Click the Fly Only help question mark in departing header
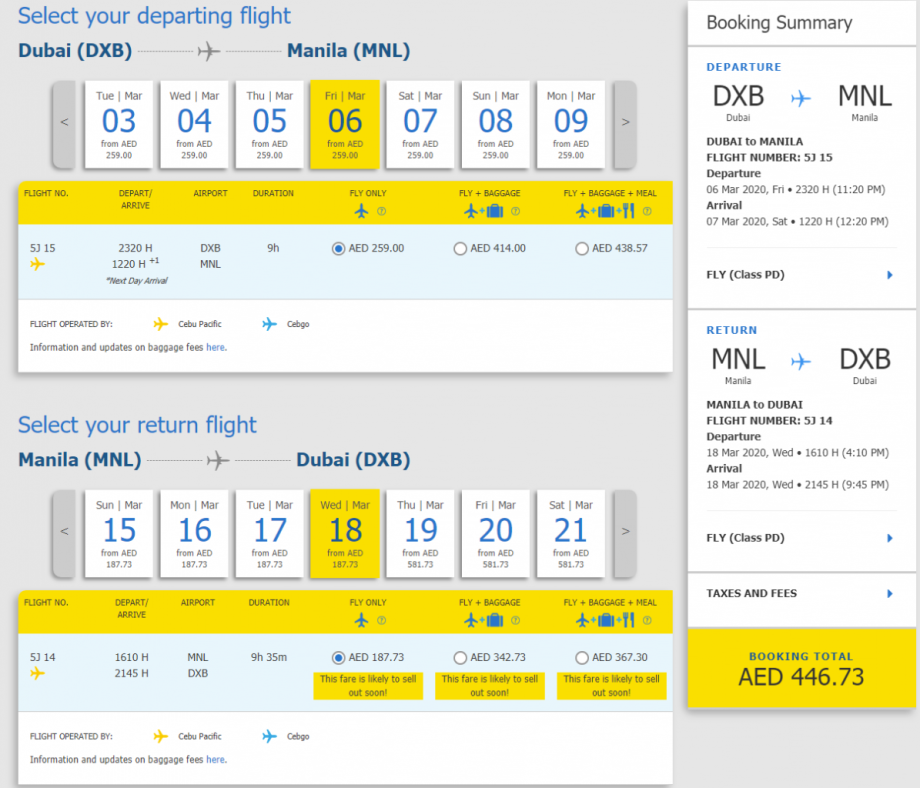The width and height of the screenshot is (920, 788). [x=382, y=211]
